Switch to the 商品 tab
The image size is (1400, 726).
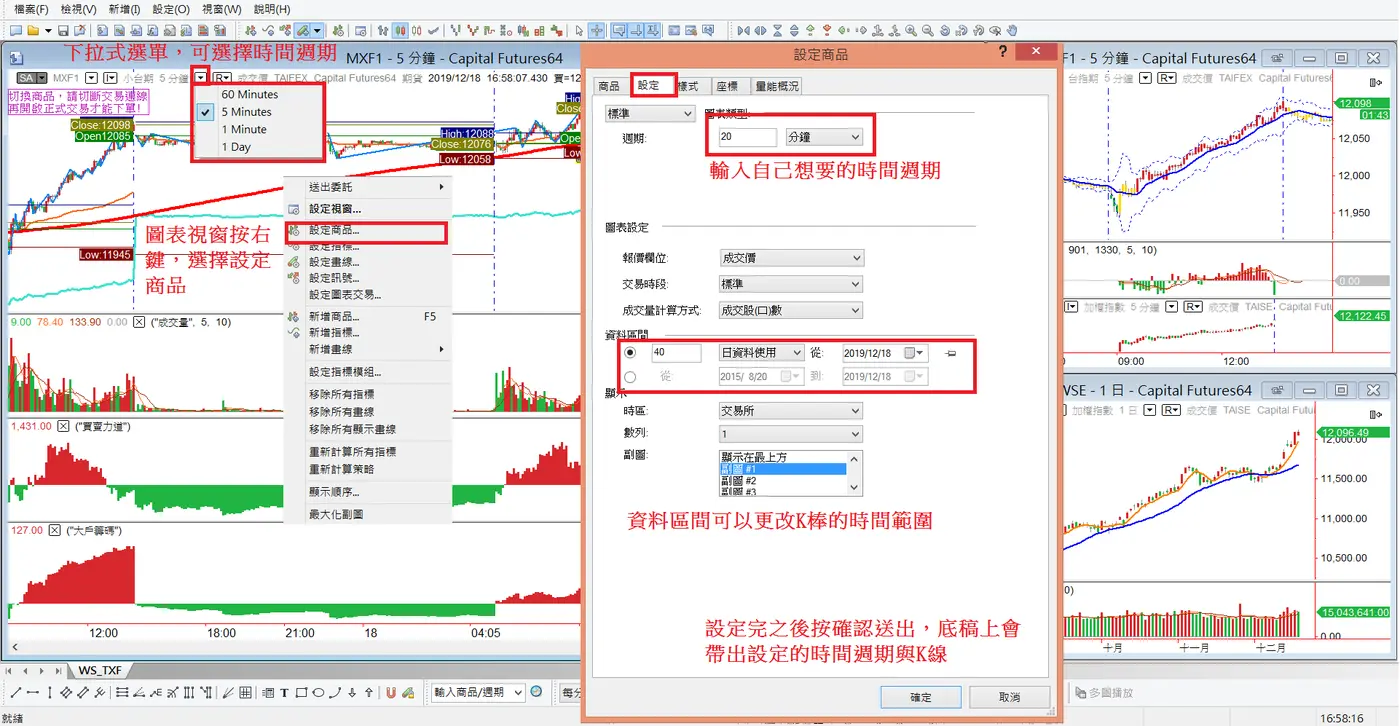609,87
